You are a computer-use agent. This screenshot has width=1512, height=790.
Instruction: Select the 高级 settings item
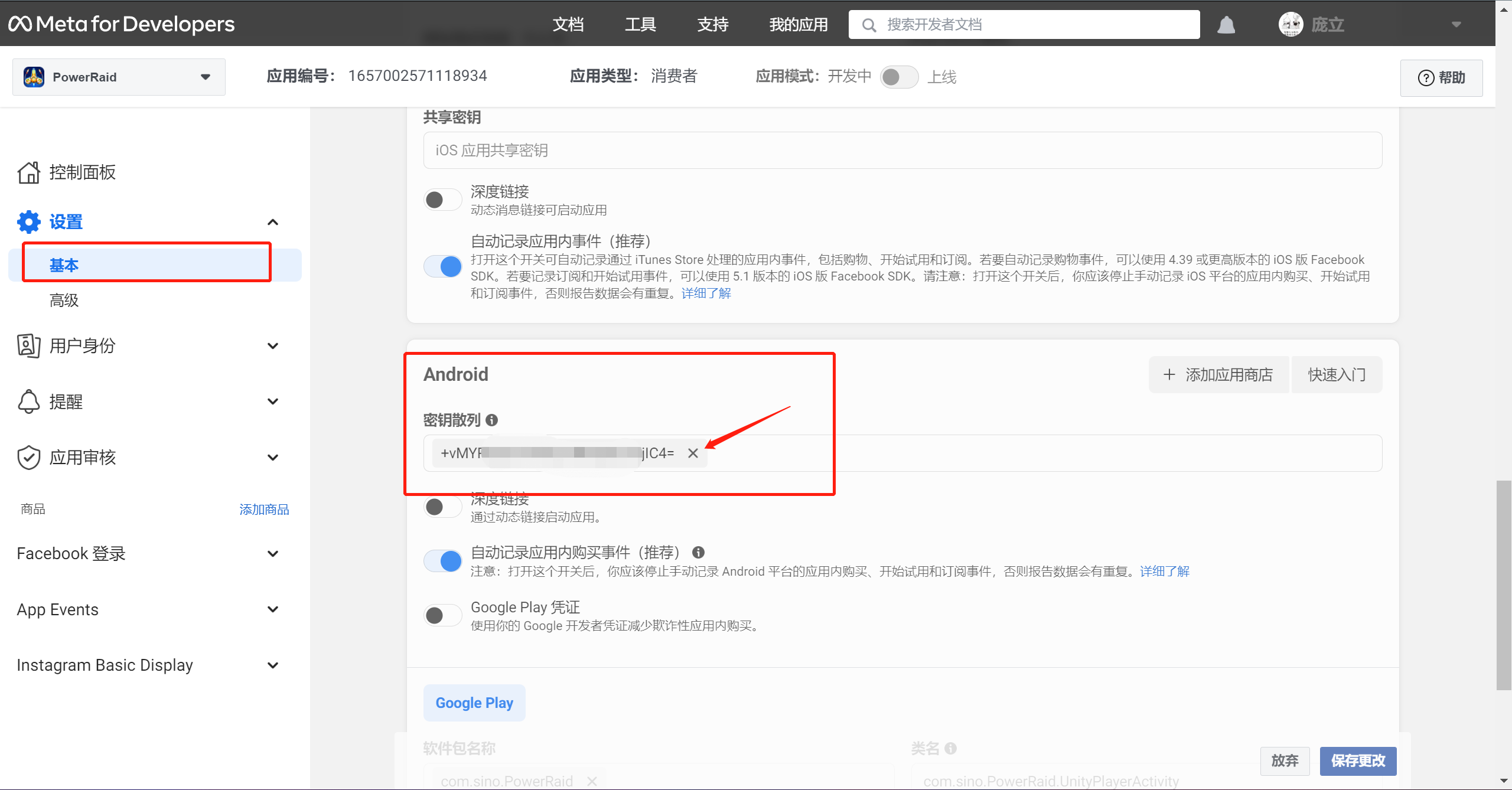click(x=64, y=301)
